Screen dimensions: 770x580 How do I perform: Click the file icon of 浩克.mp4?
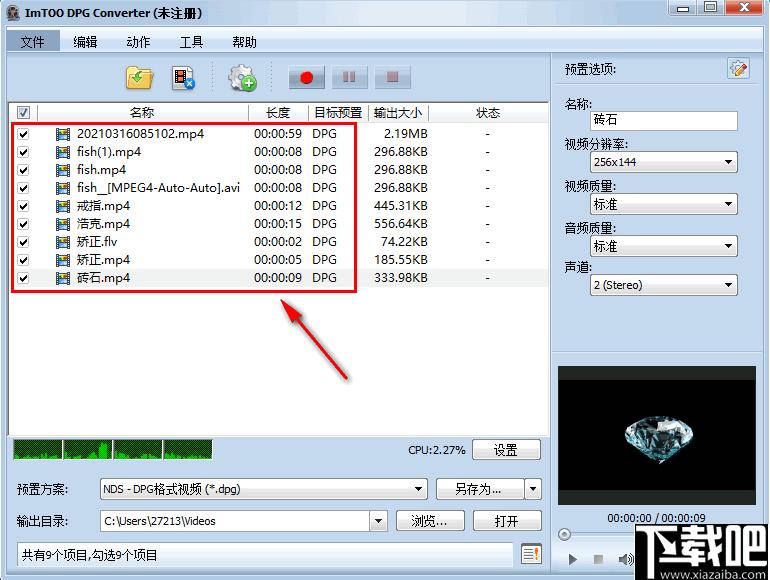tap(63, 224)
